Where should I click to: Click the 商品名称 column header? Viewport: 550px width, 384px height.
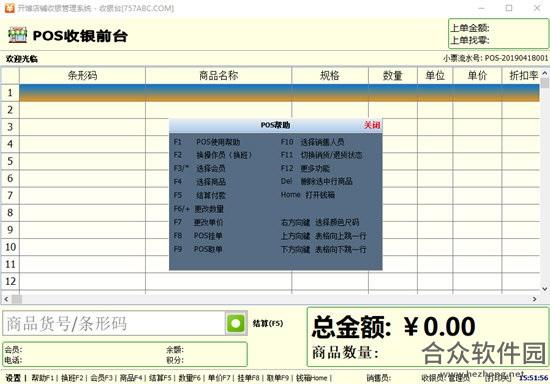(x=219, y=75)
